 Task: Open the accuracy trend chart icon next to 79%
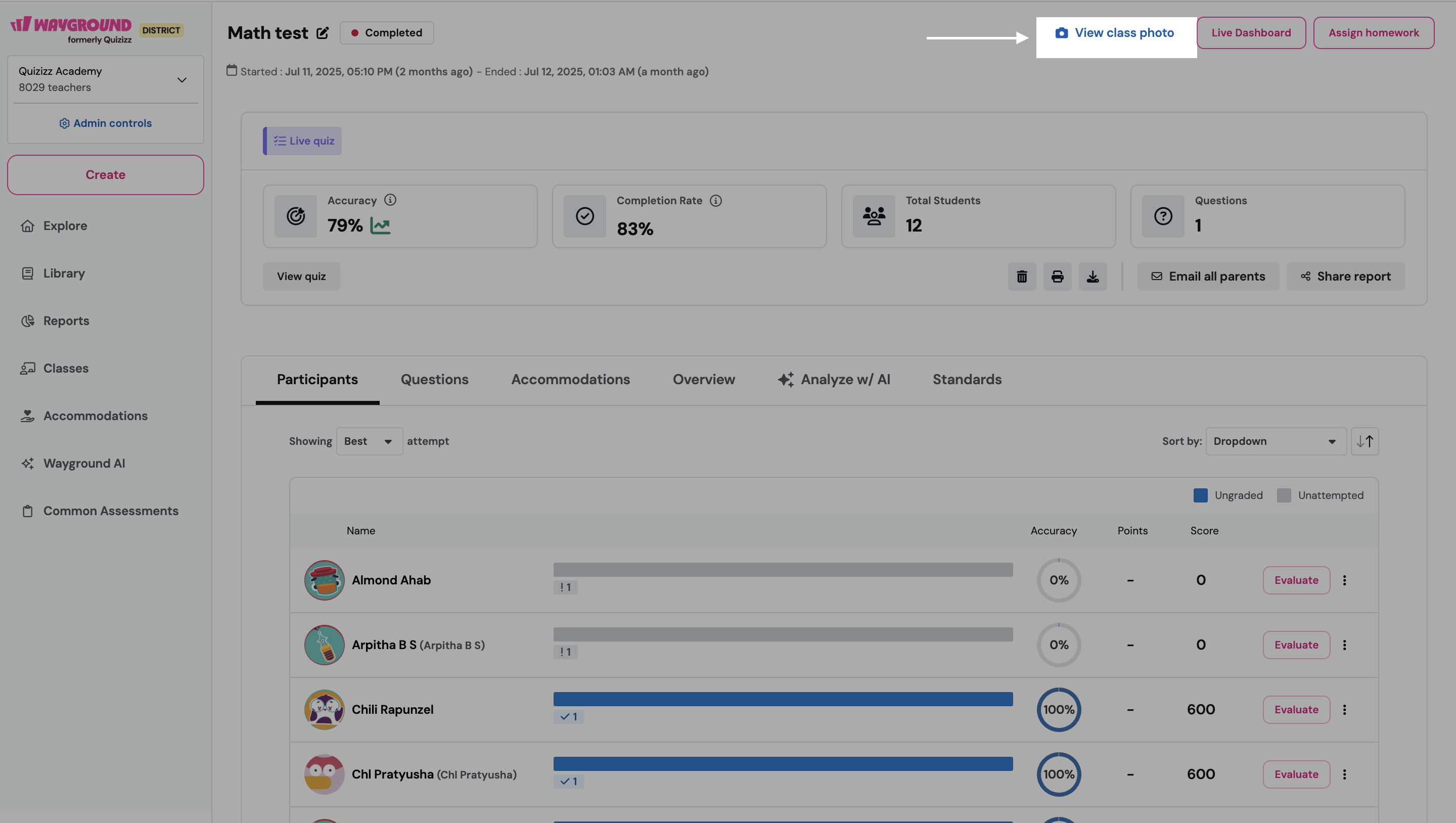[x=380, y=225]
